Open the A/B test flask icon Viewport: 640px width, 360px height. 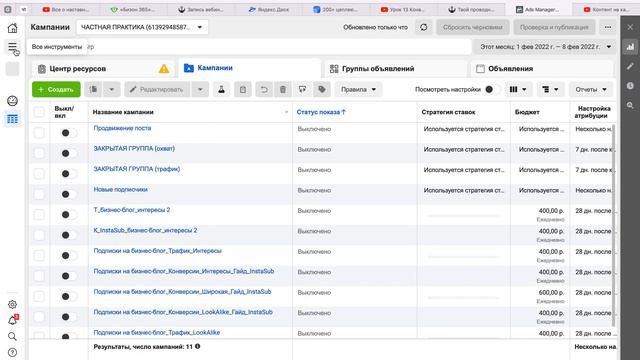(222, 89)
